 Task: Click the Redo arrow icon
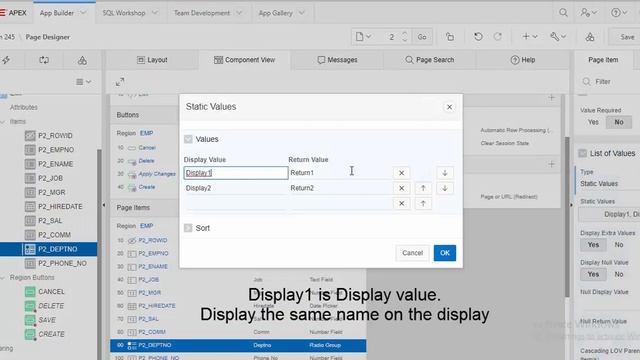pos(498,37)
